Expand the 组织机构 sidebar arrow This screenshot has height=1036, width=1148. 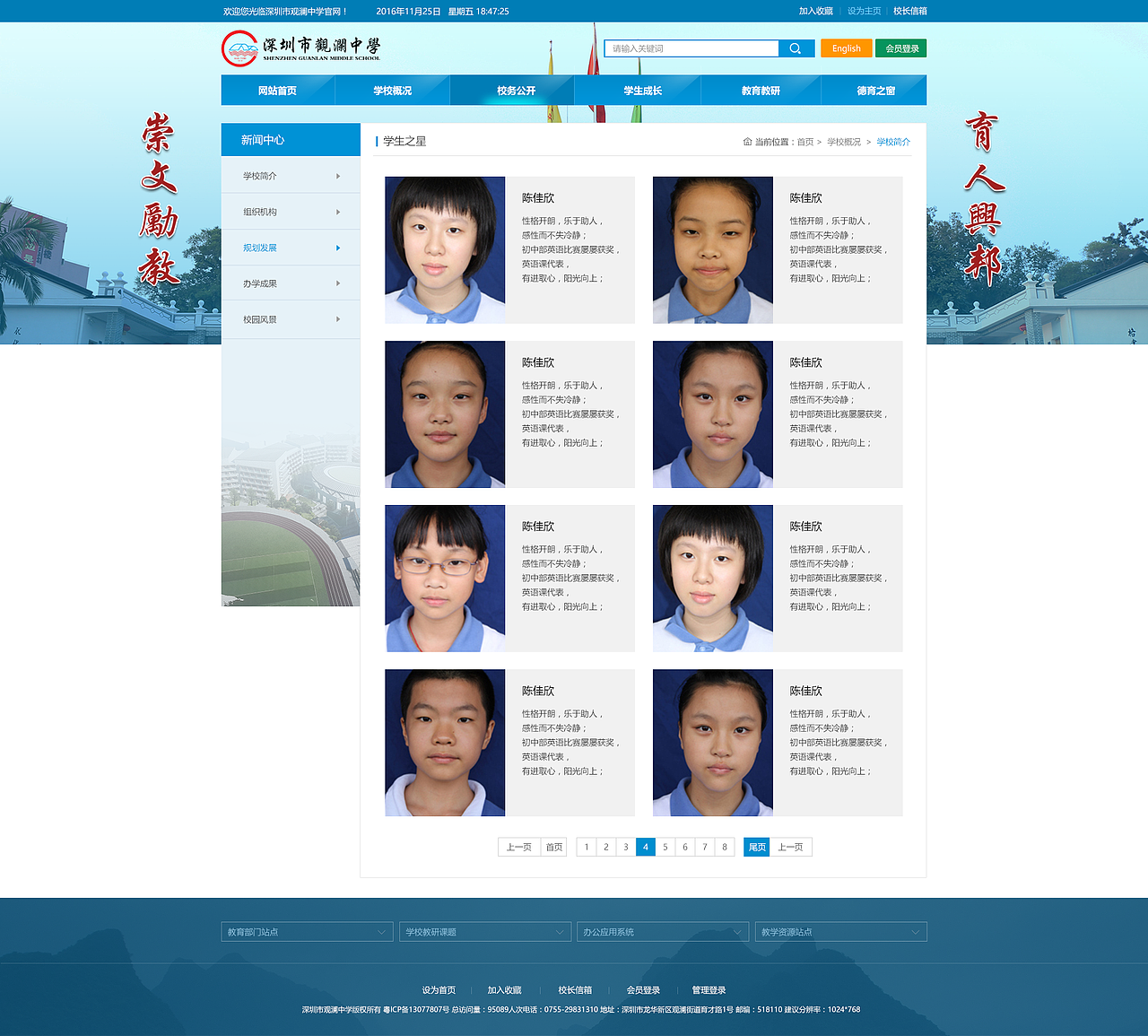pos(338,212)
